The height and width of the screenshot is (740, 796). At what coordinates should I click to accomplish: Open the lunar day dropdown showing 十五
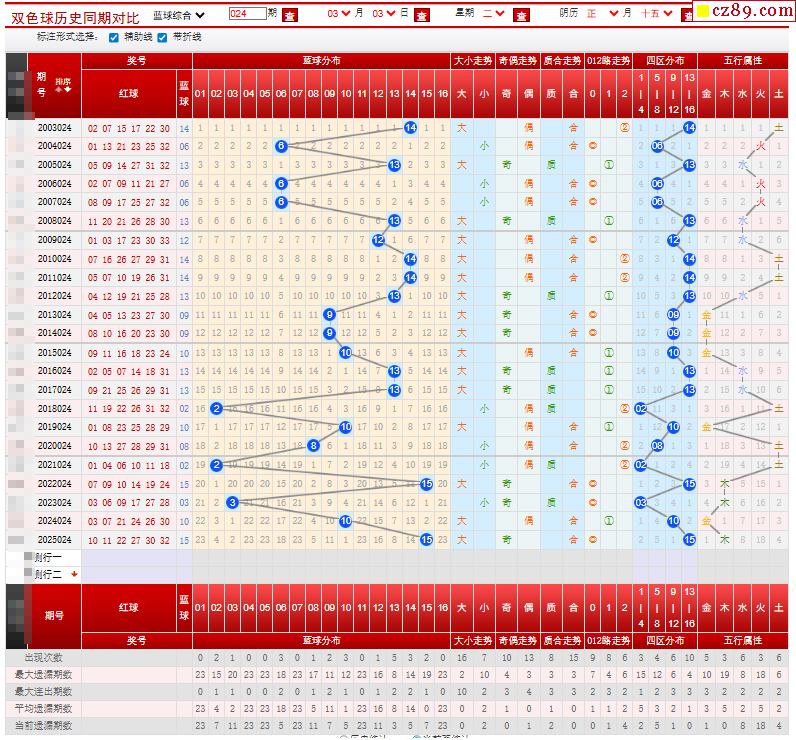tap(657, 14)
